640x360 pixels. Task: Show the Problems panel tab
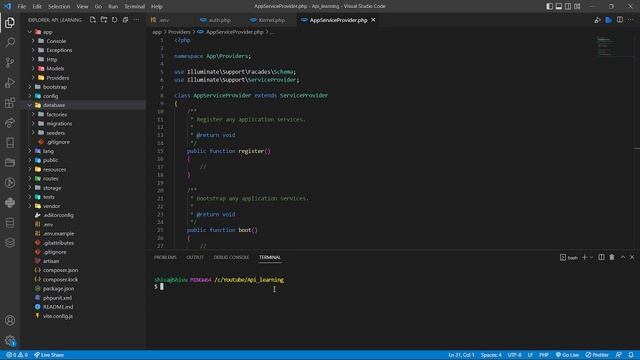coord(165,258)
